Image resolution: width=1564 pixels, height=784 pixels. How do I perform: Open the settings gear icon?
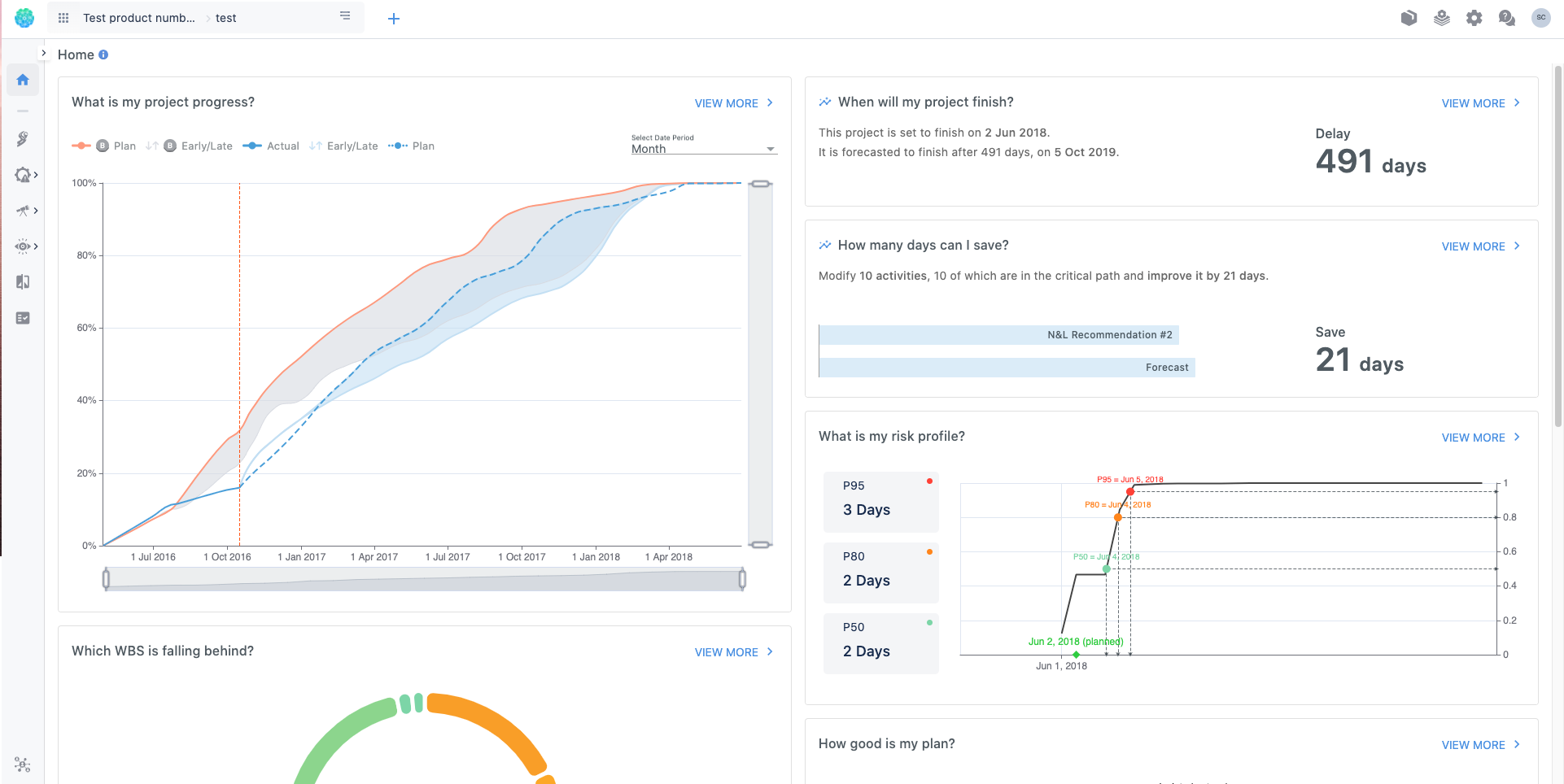[x=1474, y=18]
